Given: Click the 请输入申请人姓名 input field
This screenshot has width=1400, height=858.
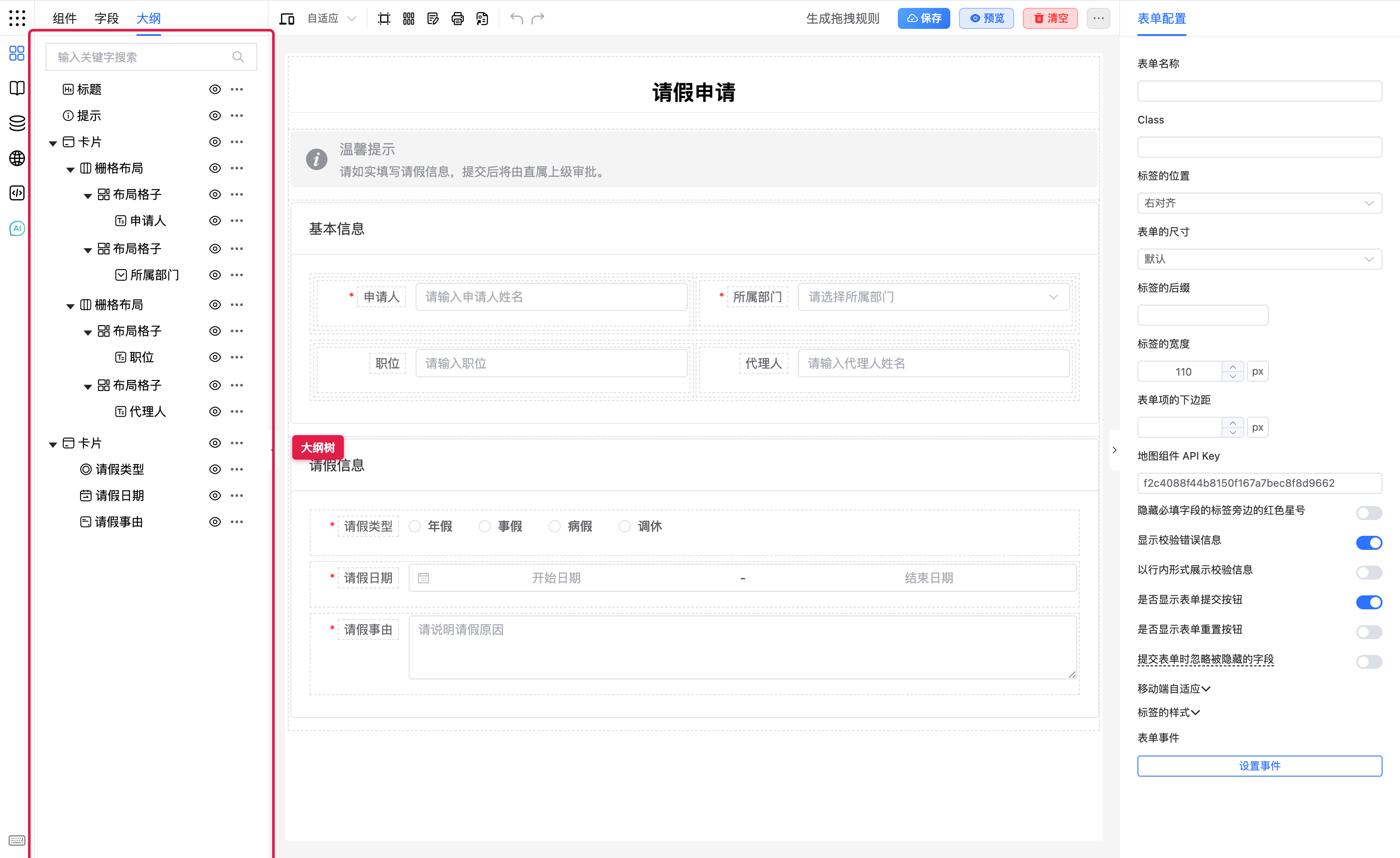Looking at the screenshot, I should 551,297.
